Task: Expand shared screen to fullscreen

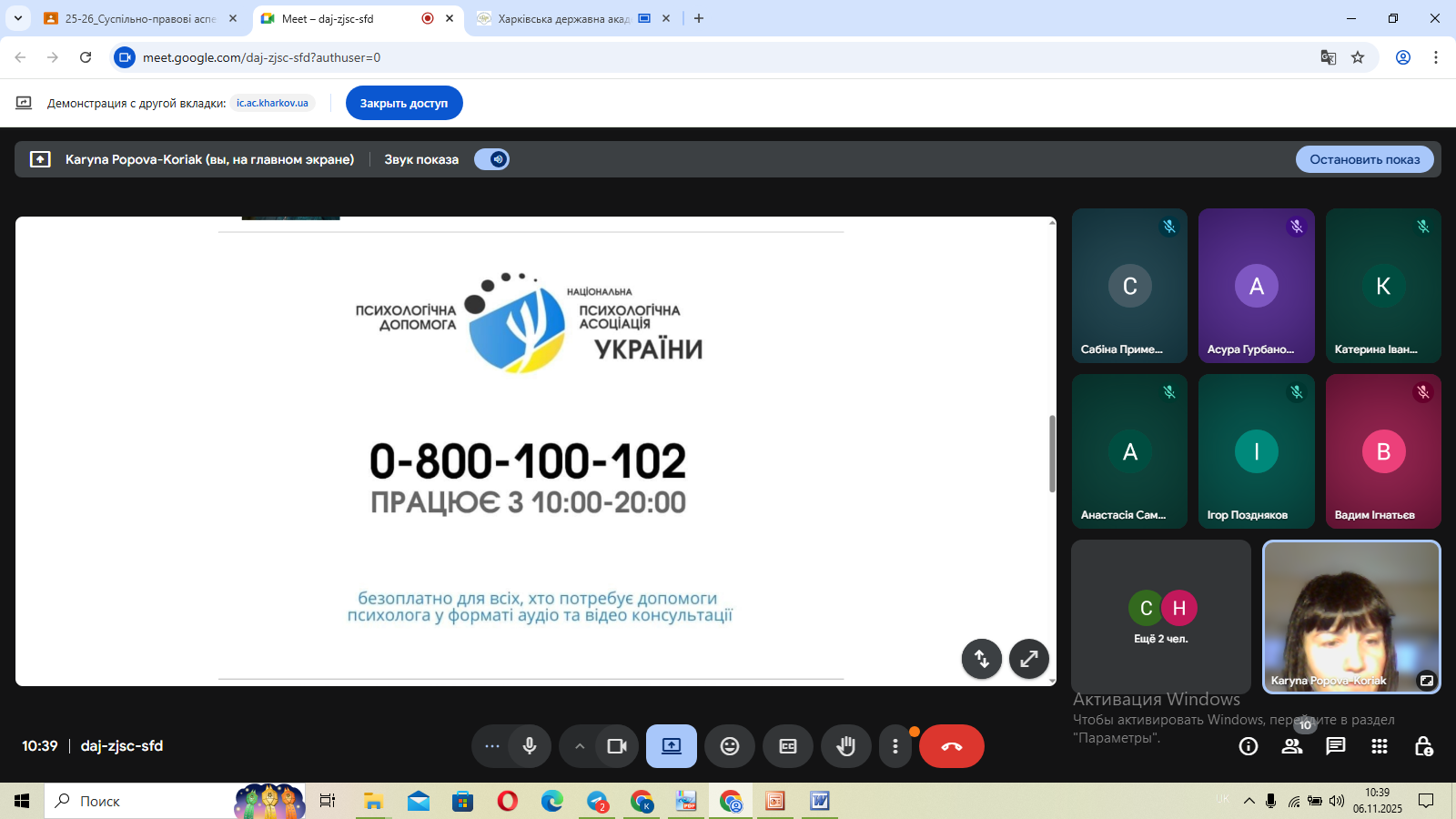Action: click(1029, 659)
